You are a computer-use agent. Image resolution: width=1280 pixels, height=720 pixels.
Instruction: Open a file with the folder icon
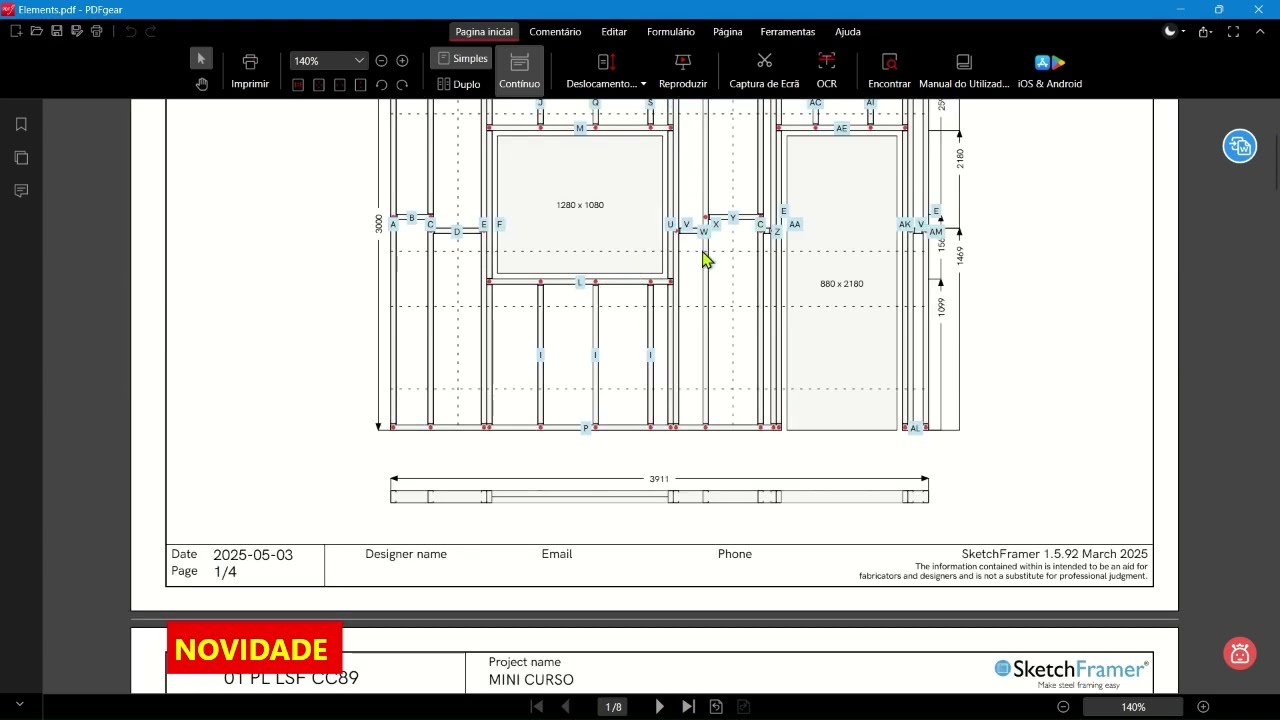pyautogui.click(x=36, y=31)
